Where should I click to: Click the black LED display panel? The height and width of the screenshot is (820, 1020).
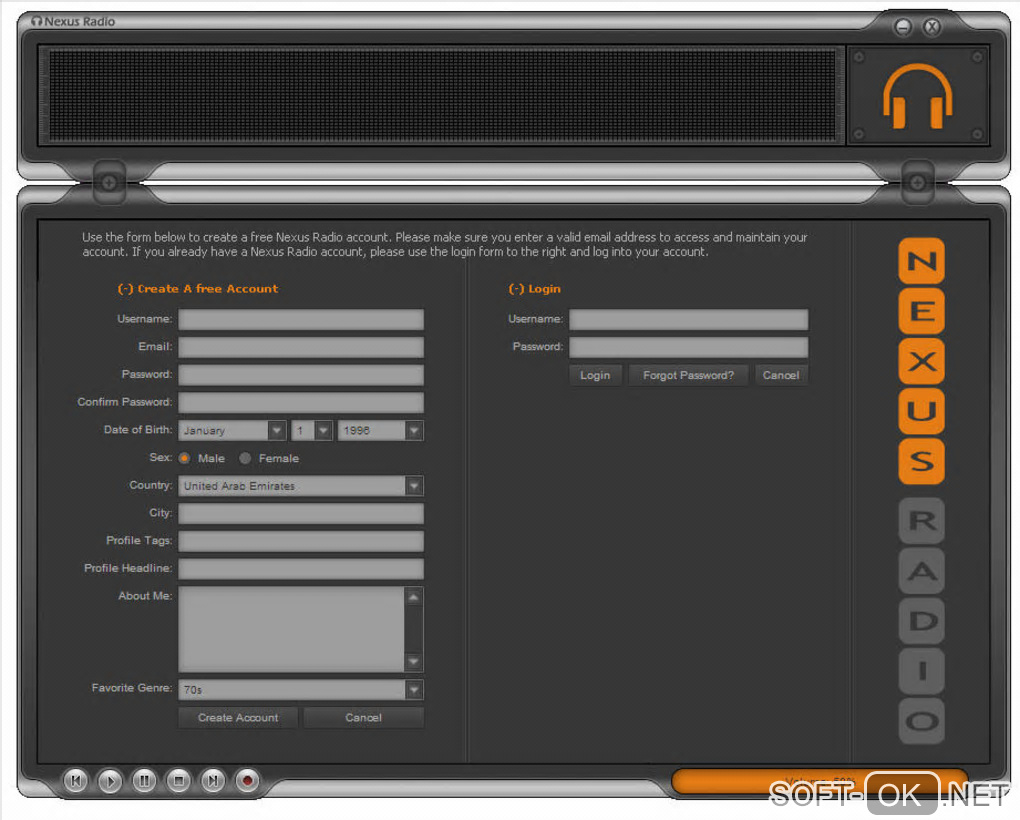coord(442,96)
